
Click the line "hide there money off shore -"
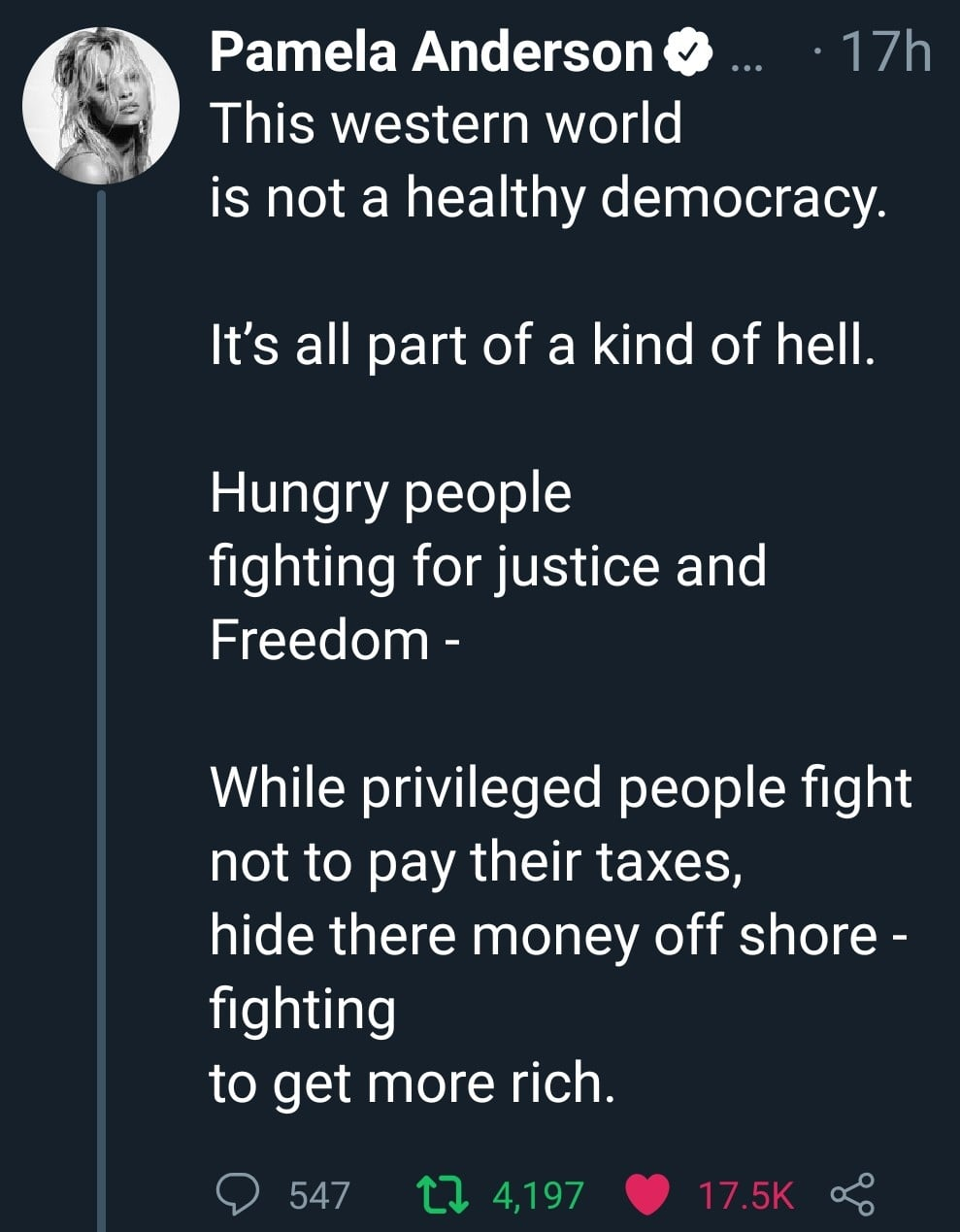coord(559,935)
